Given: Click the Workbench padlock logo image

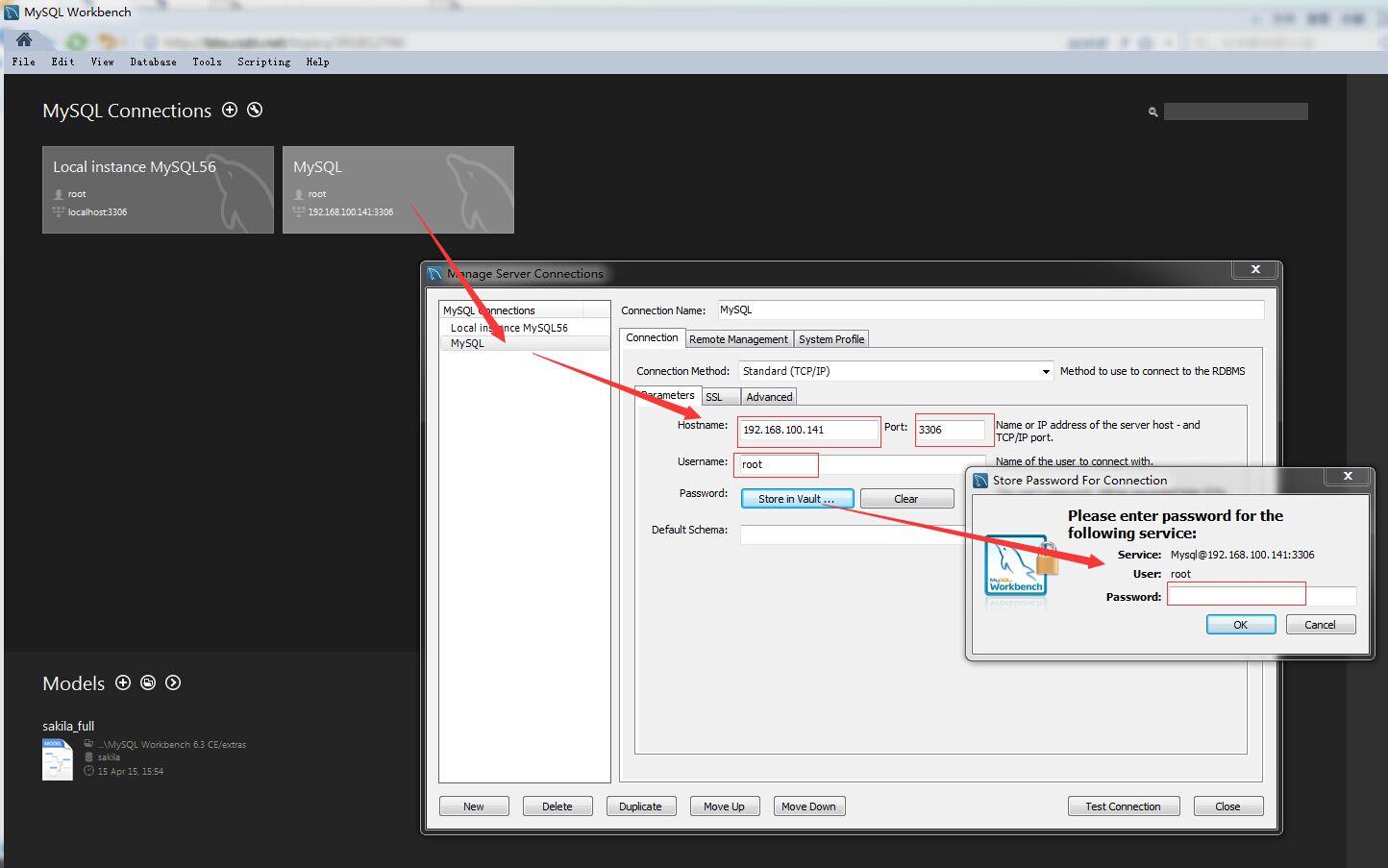Looking at the screenshot, I should [1021, 567].
